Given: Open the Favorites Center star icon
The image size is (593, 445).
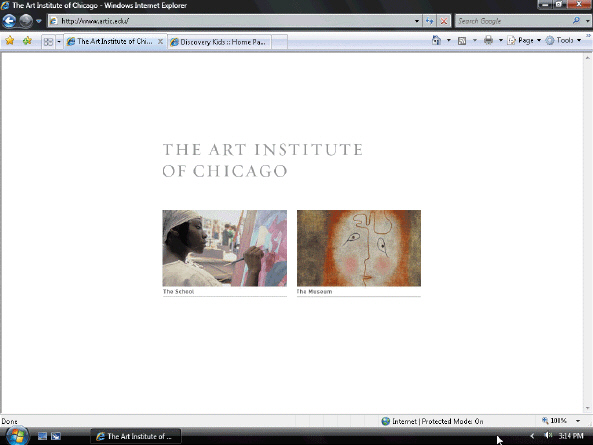Looking at the screenshot, I should point(10,40).
